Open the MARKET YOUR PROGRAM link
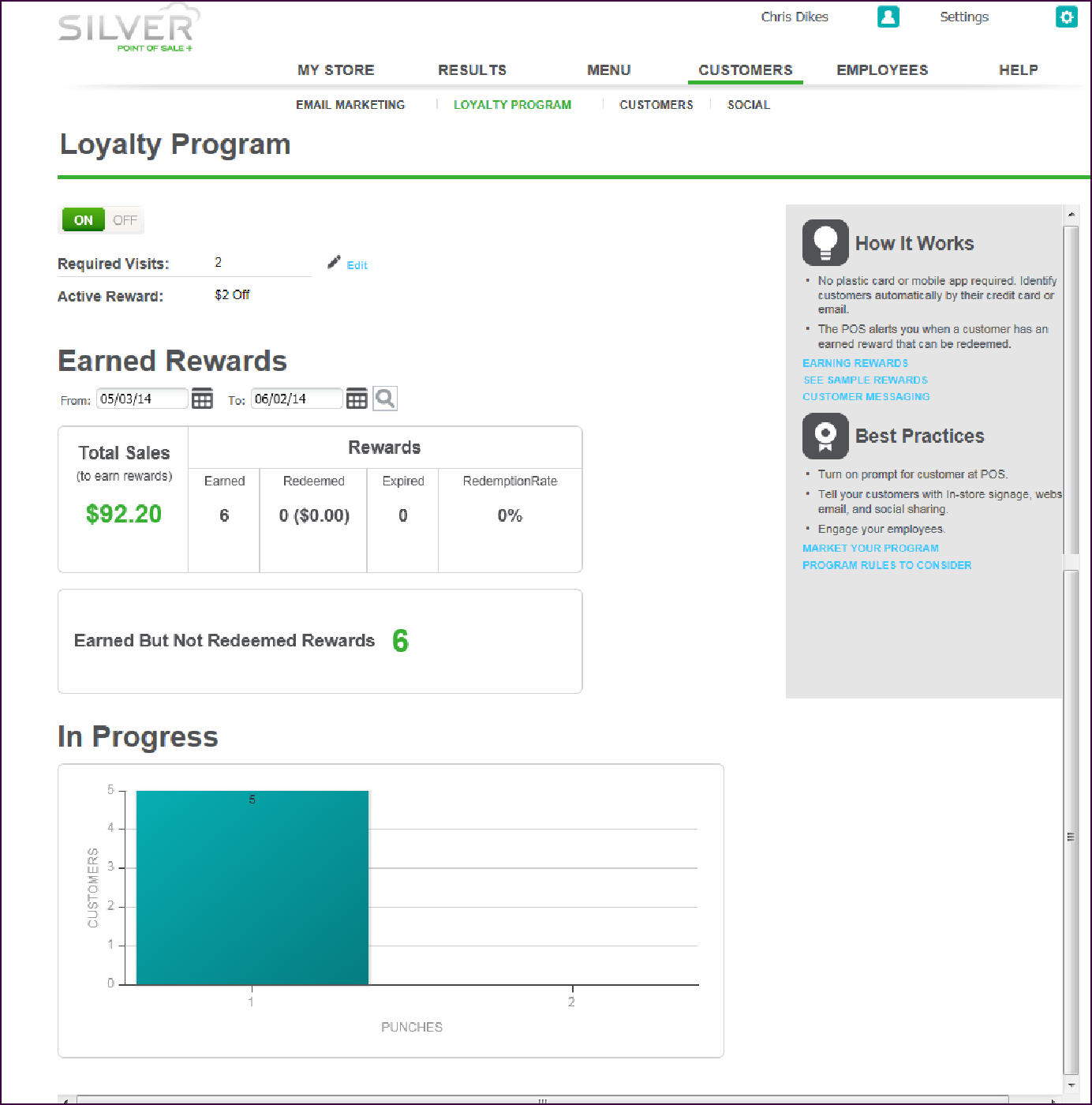The image size is (1092, 1105). pos(871,548)
